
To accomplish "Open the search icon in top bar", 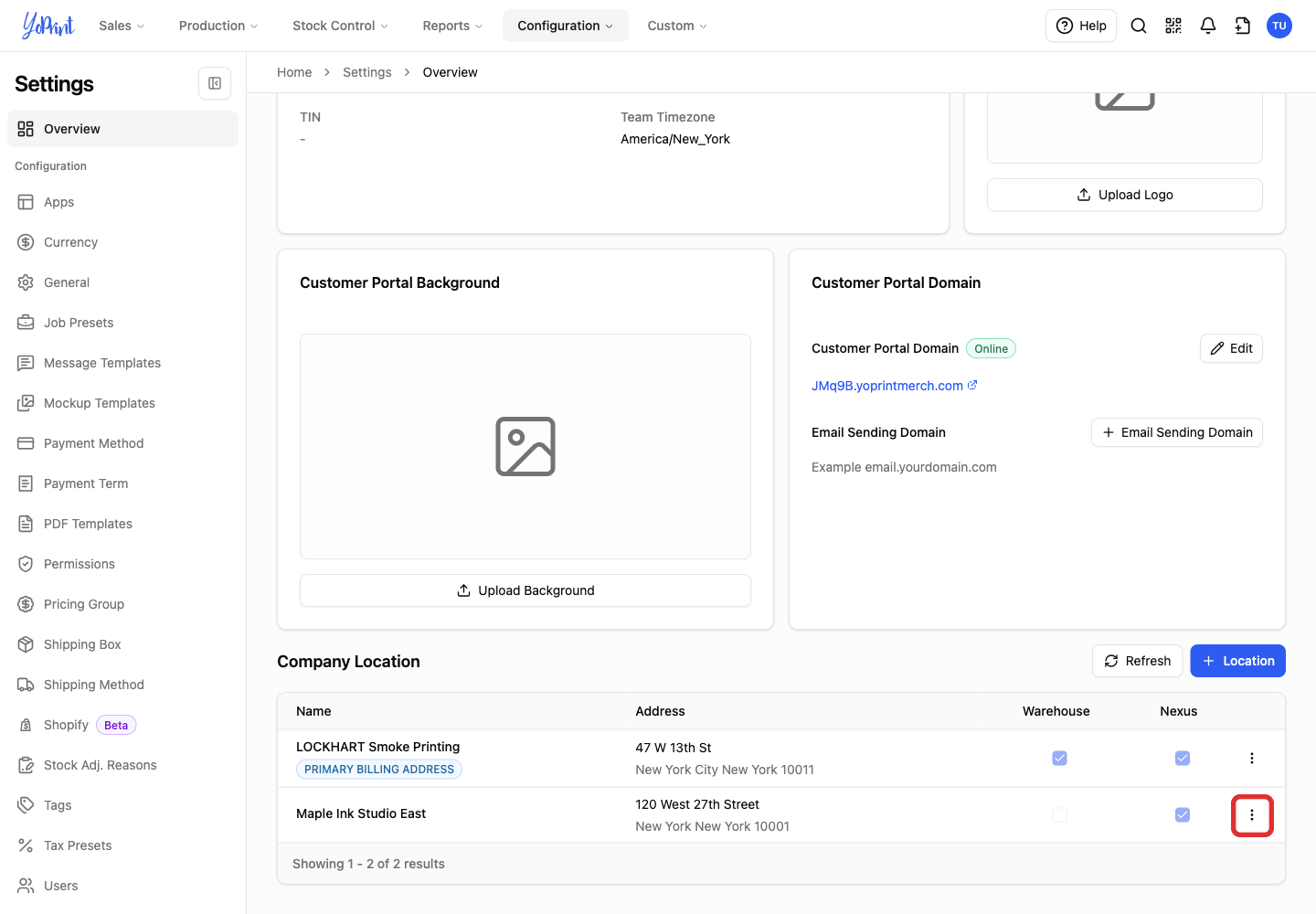I will click(x=1139, y=26).
